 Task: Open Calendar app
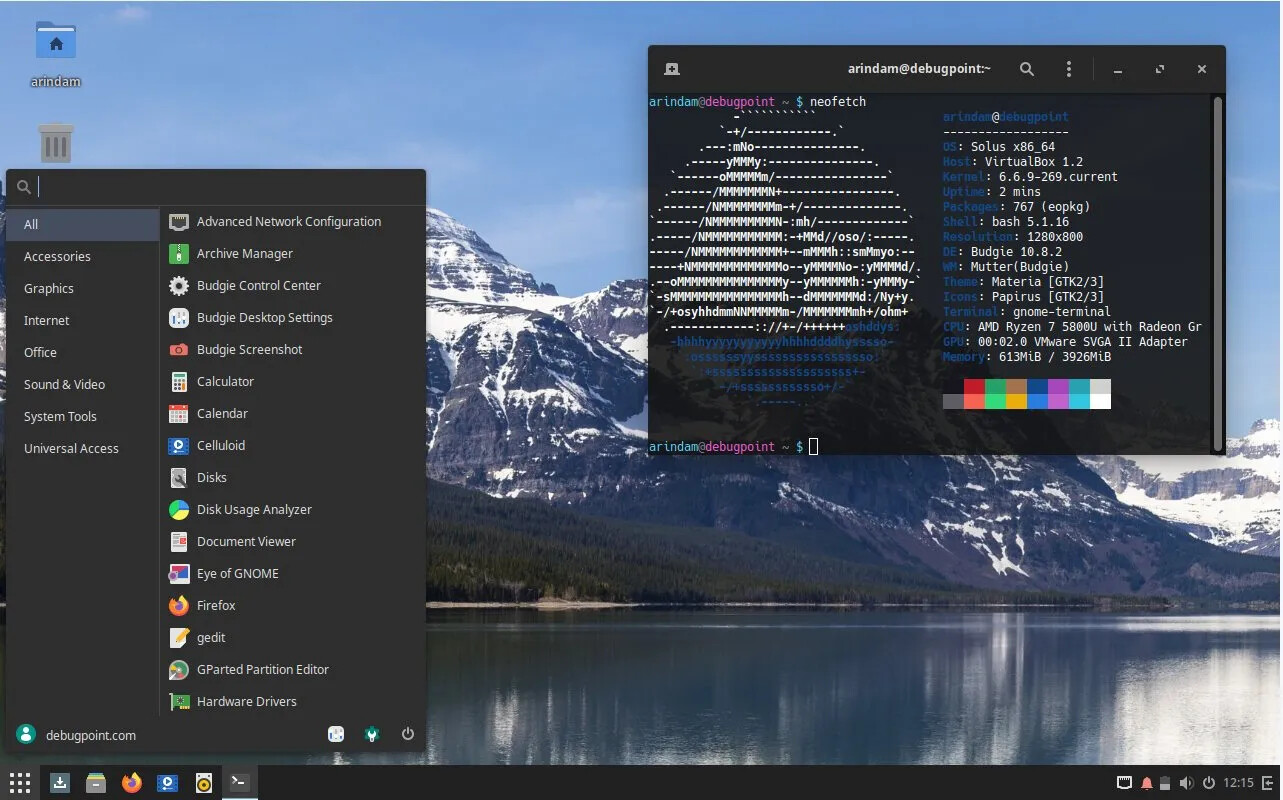(x=292, y=414)
